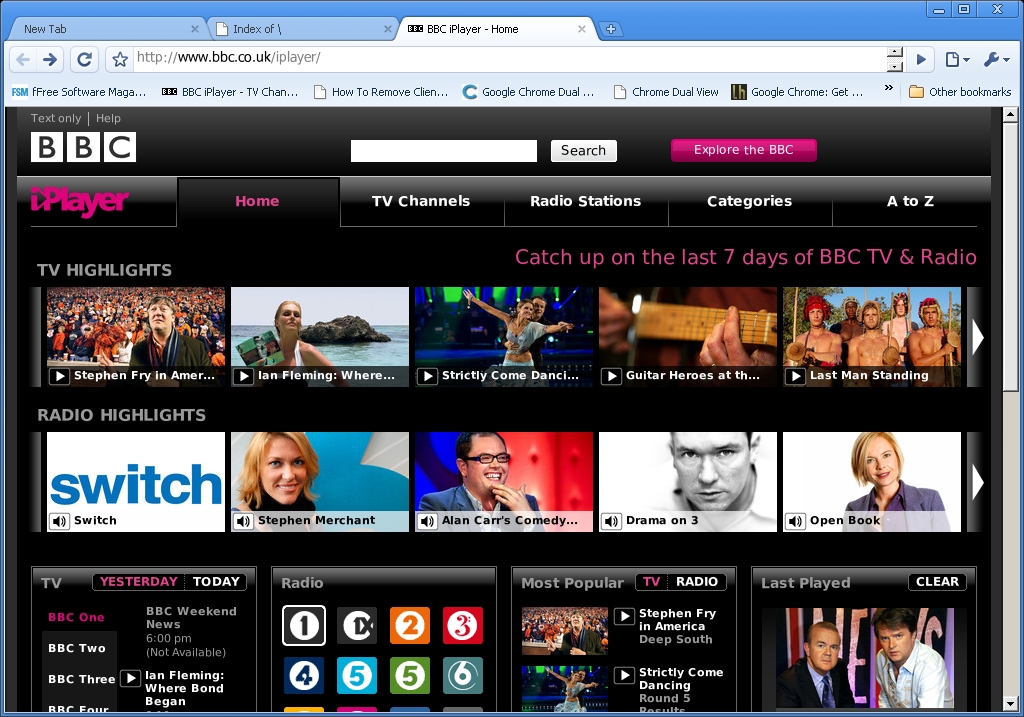
Task: Open the Other bookmarks folder
Action: click(960, 92)
